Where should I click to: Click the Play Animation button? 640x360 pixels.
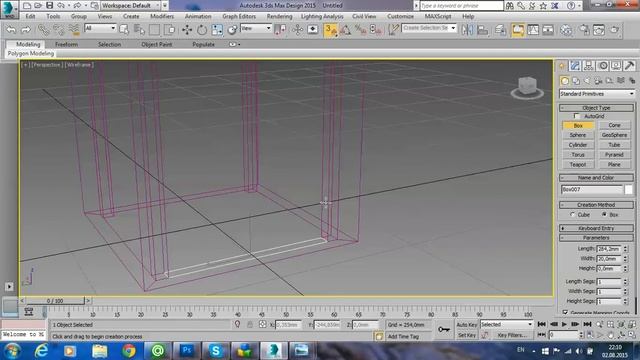[x=564, y=324]
